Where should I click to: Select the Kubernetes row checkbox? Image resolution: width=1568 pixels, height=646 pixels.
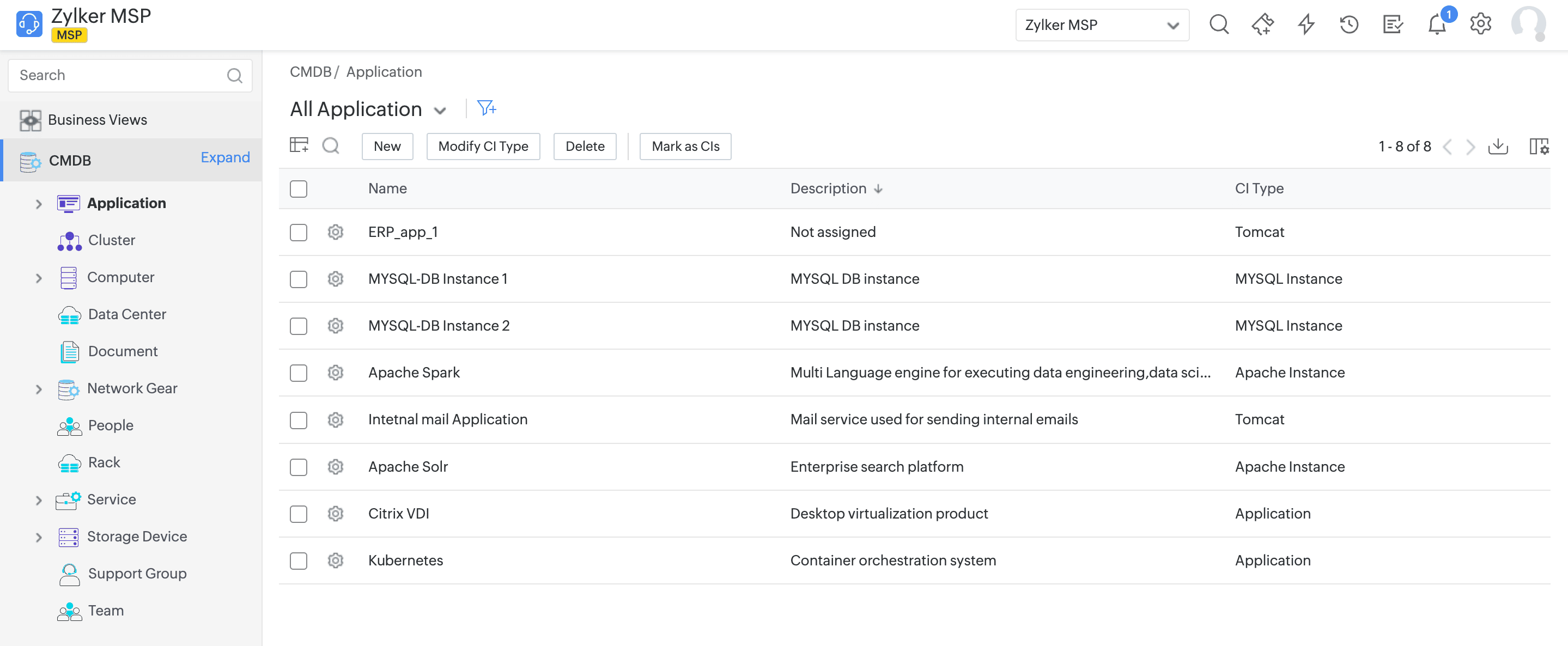coord(298,560)
